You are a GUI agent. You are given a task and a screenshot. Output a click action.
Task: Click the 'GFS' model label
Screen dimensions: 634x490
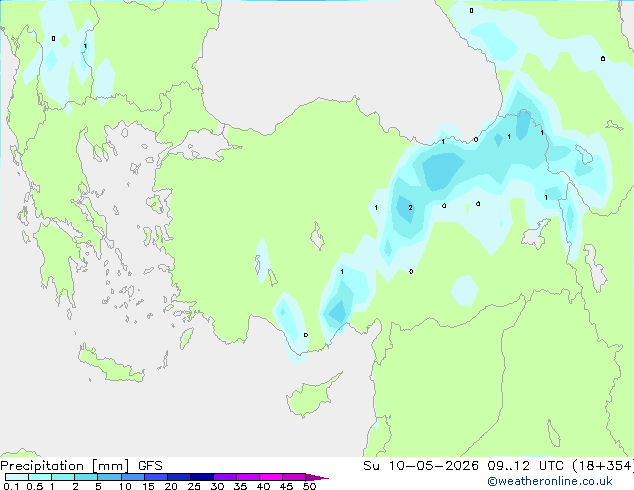150,466
